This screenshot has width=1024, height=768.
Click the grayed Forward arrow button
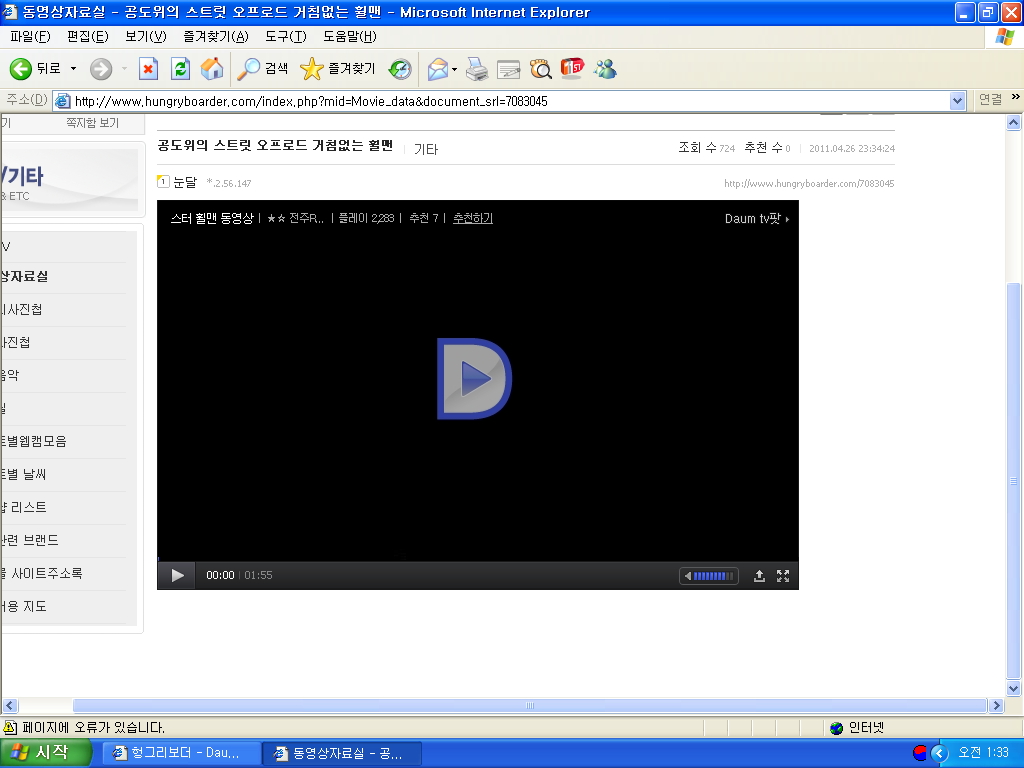point(101,69)
